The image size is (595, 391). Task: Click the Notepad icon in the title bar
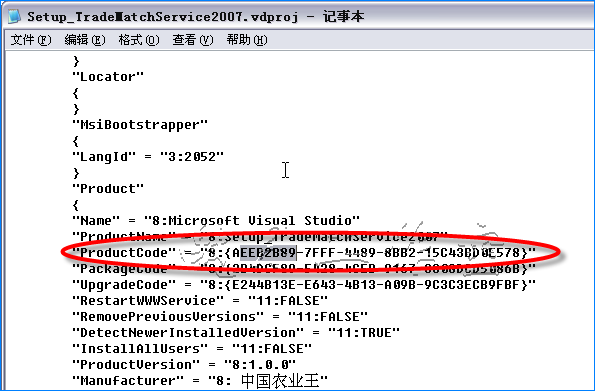click(x=14, y=16)
